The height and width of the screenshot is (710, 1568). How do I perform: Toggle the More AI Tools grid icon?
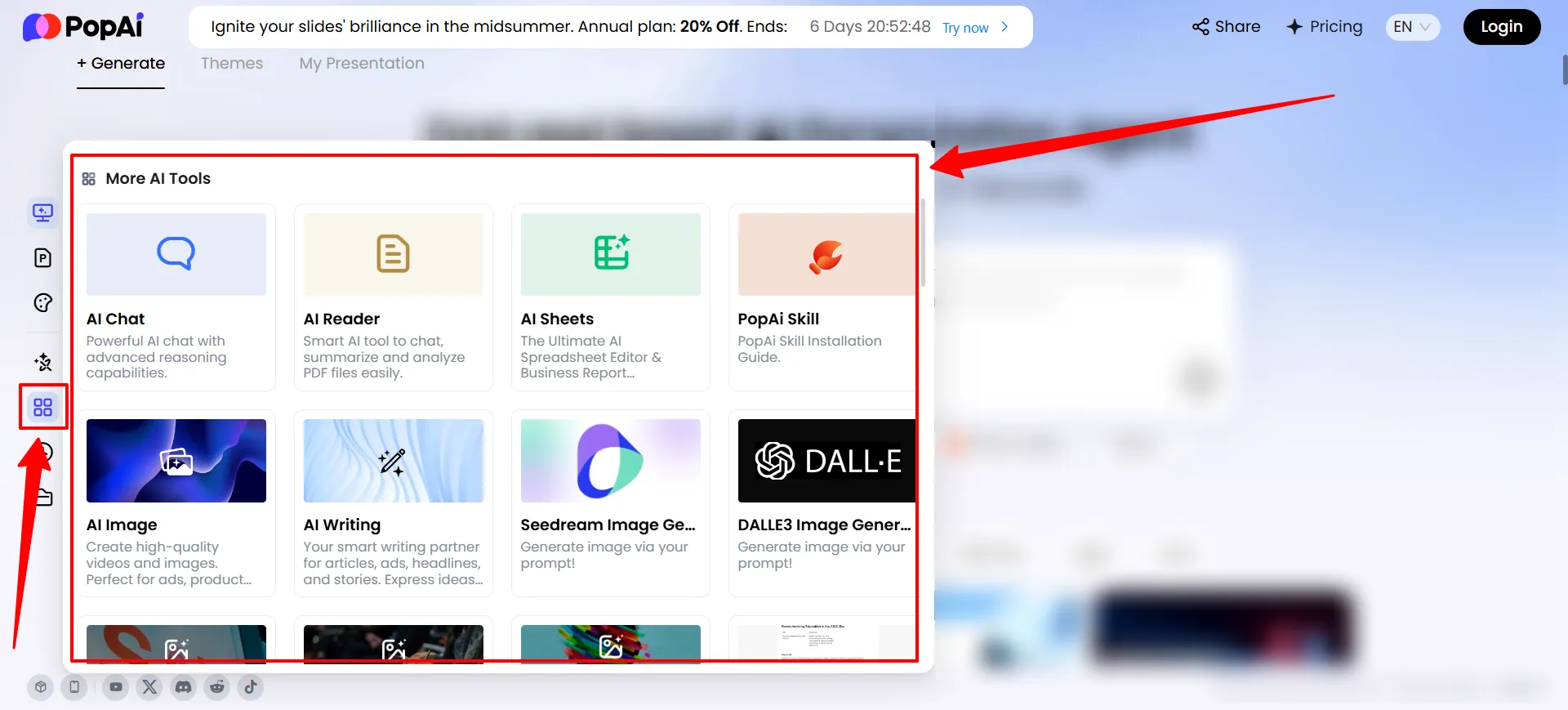[x=42, y=407]
